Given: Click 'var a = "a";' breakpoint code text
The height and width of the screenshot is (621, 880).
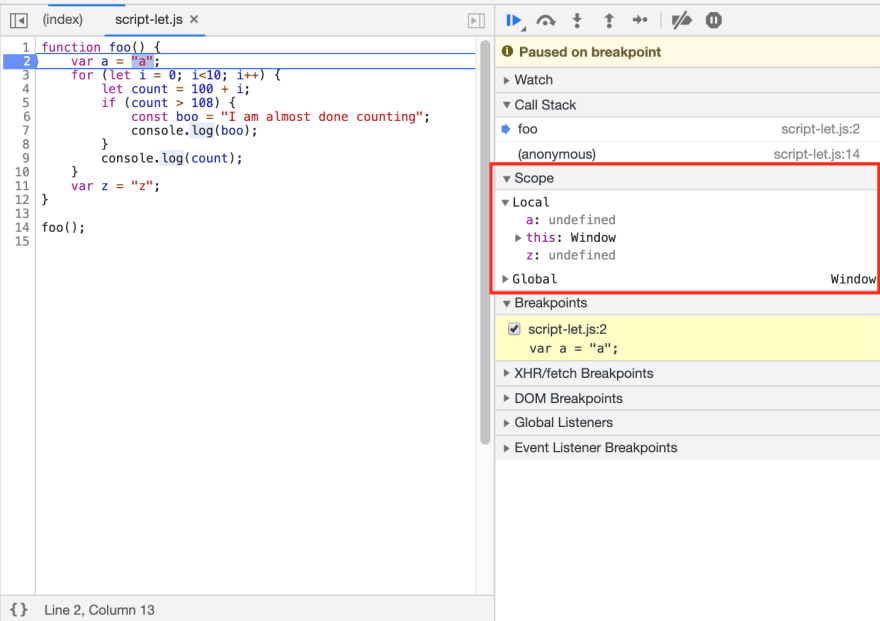Looking at the screenshot, I should pyautogui.click(x=574, y=349).
